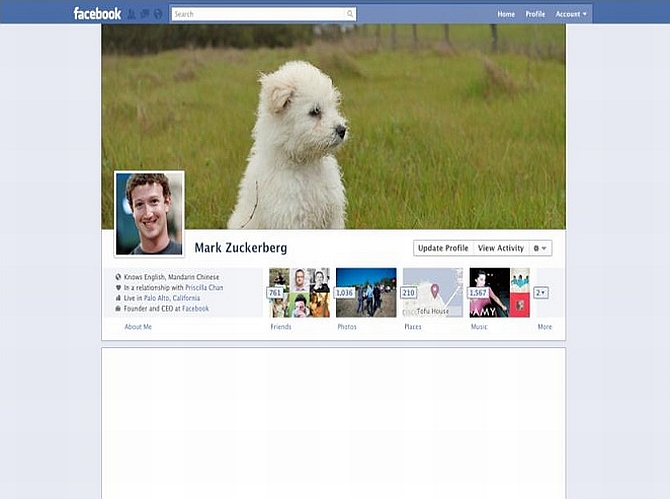Click the Mark Zuckerberg name heading
This screenshot has width=670, height=499.
click(241, 248)
